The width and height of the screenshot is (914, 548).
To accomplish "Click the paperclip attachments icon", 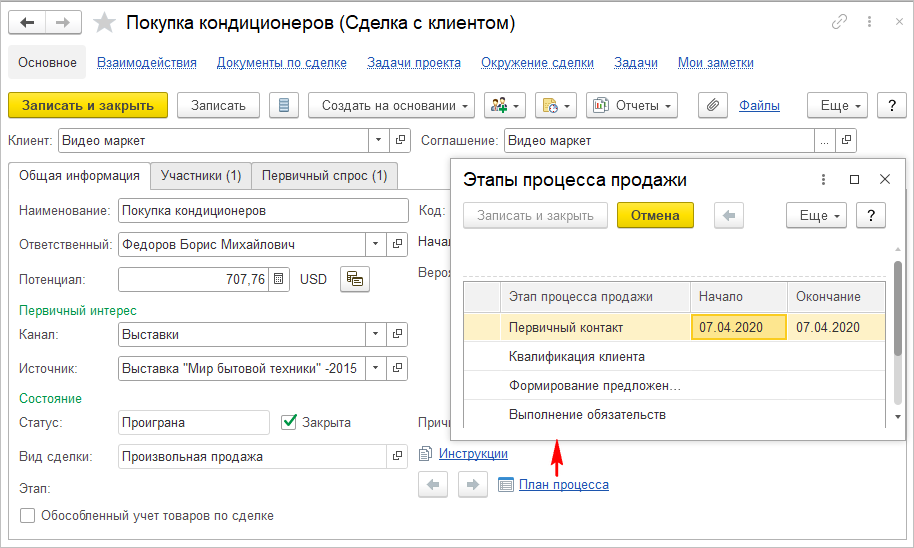I will 711,105.
